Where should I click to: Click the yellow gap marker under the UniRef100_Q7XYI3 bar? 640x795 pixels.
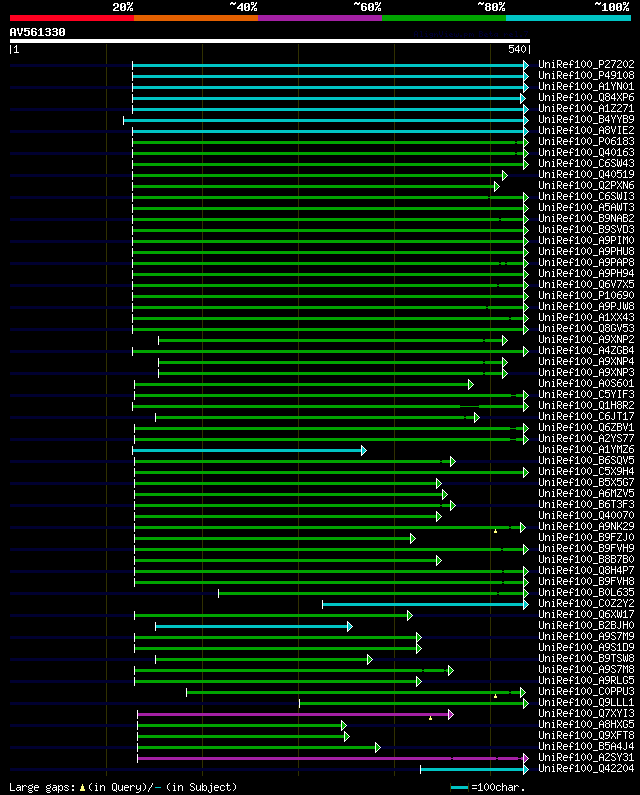[430, 718]
